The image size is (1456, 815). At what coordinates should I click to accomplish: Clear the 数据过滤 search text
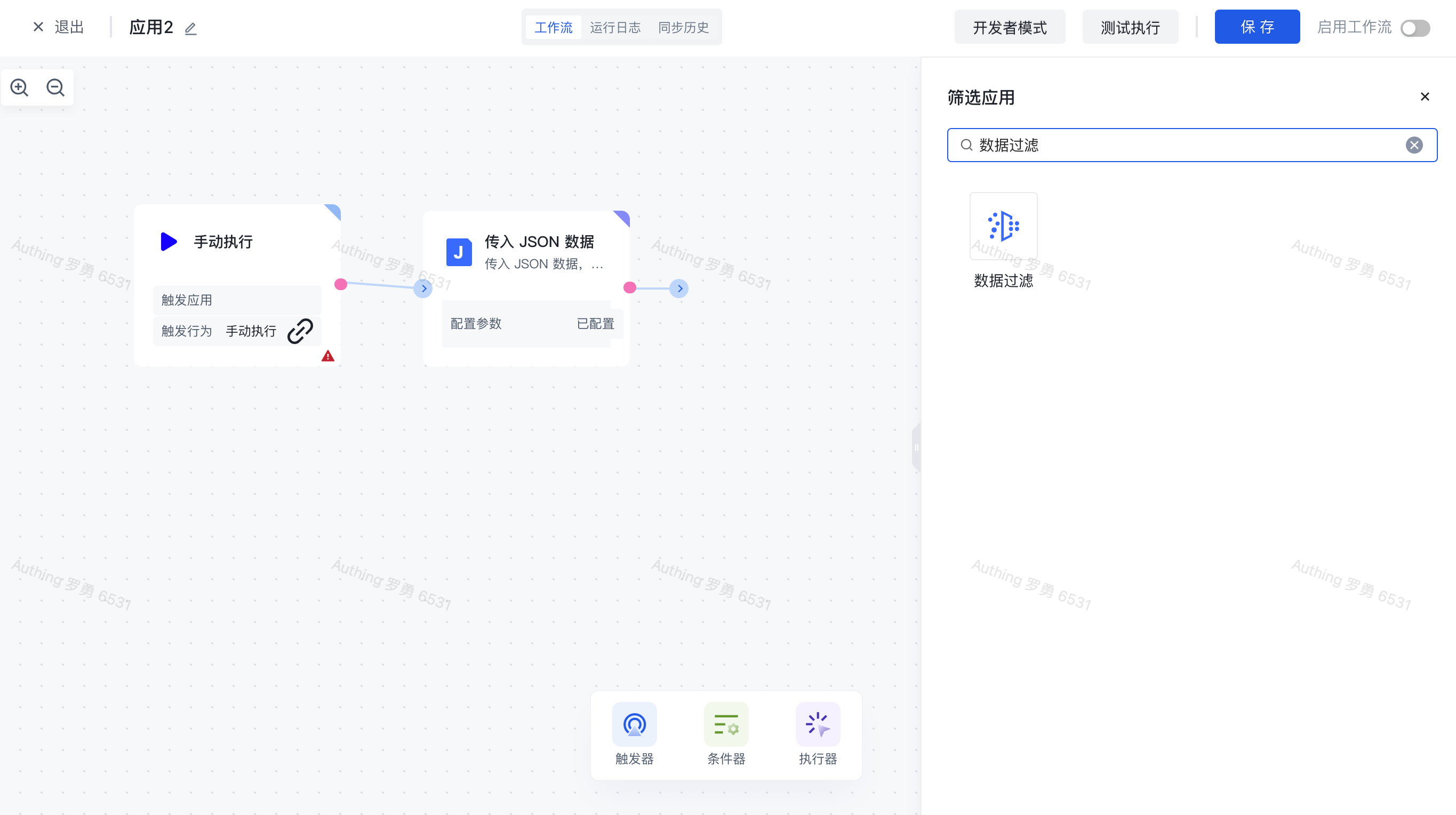[1414, 145]
